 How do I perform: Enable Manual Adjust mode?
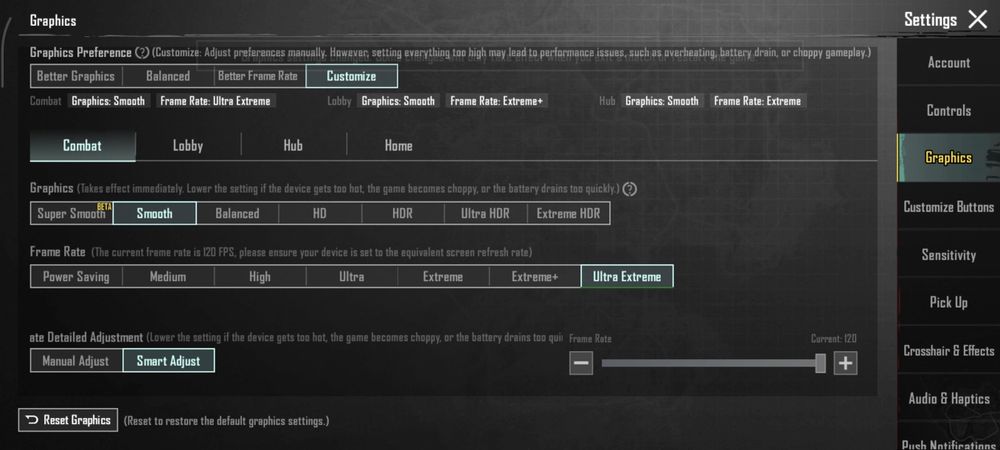[x=76, y=361]
